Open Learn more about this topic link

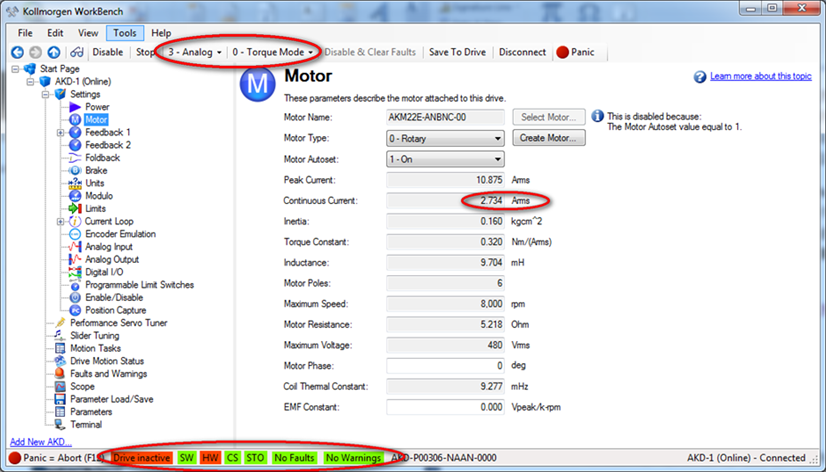click(x=761, y=76)
